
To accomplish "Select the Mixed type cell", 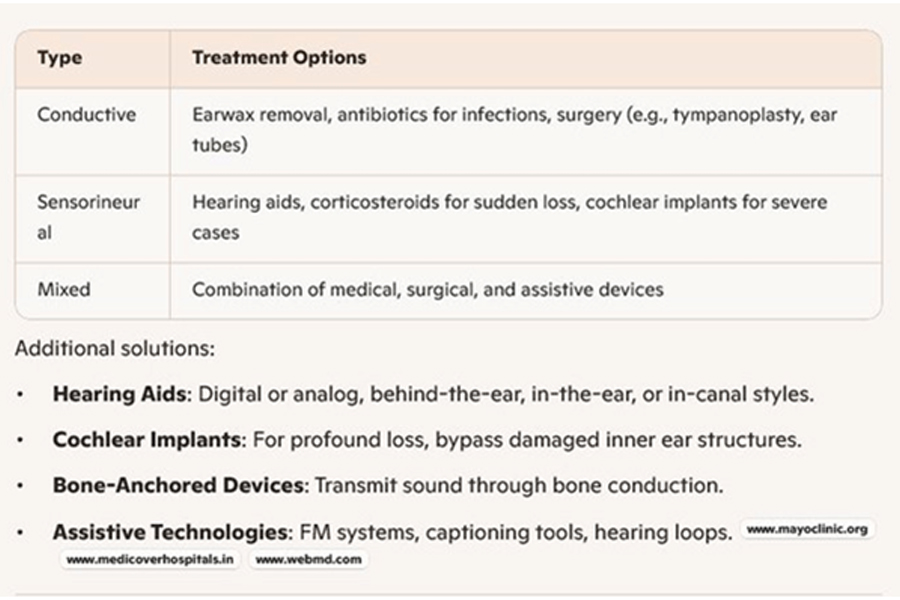I will [x=64, y=290].
